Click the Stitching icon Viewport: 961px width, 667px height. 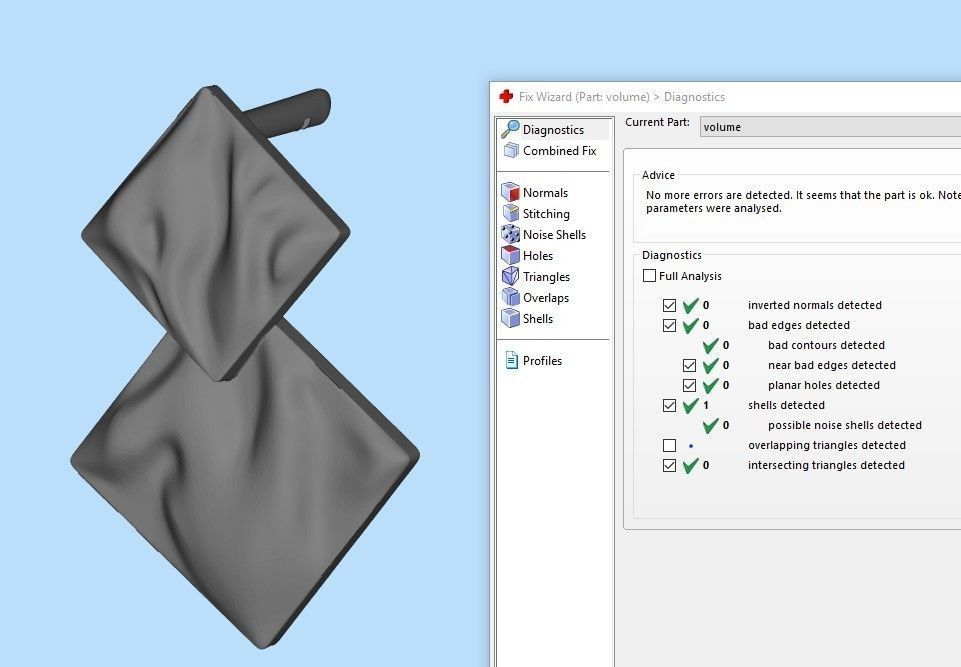(x=511, y=213)
